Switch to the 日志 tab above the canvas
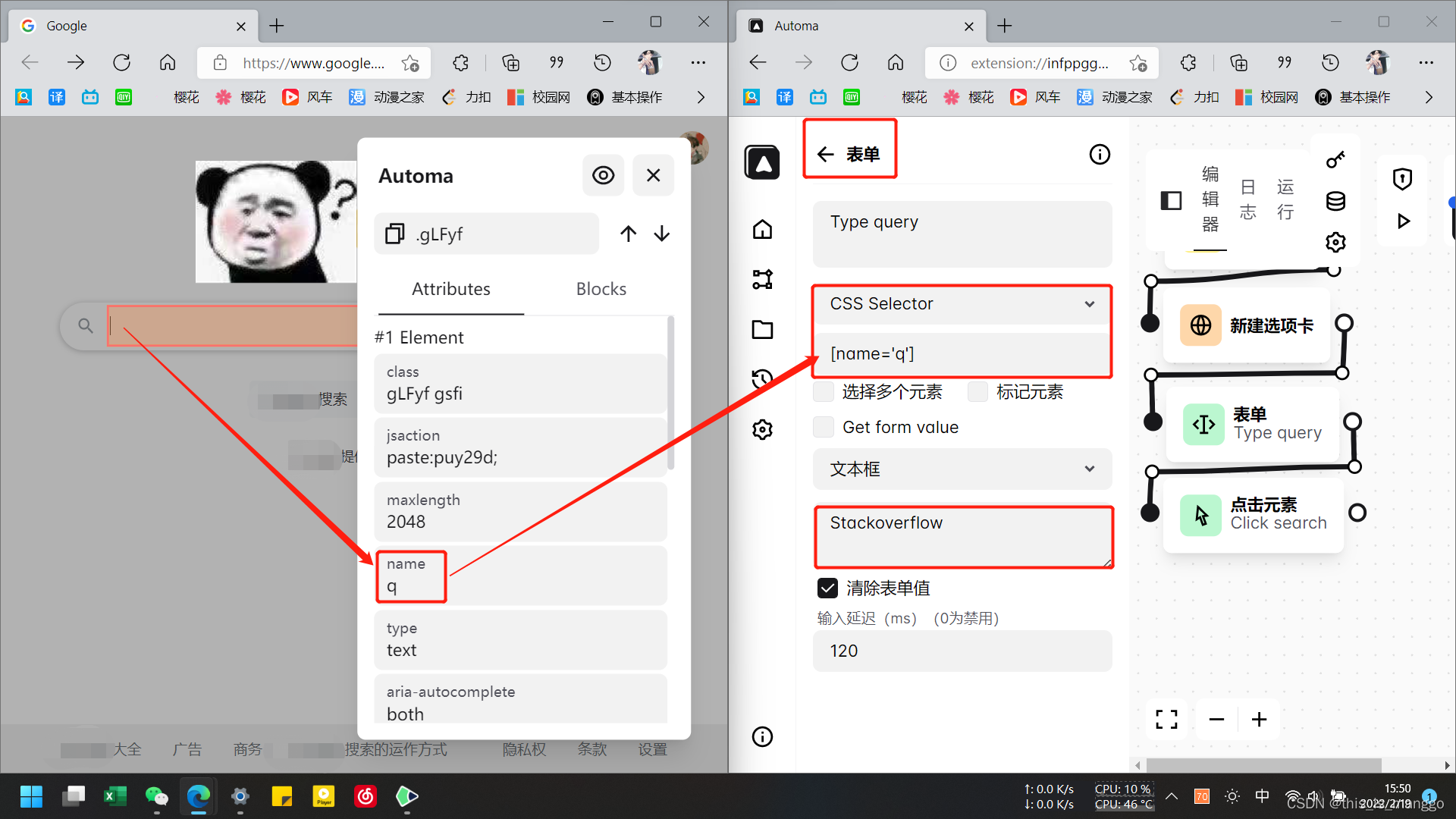1456x819 pixels. click(x=1247, y=199)
